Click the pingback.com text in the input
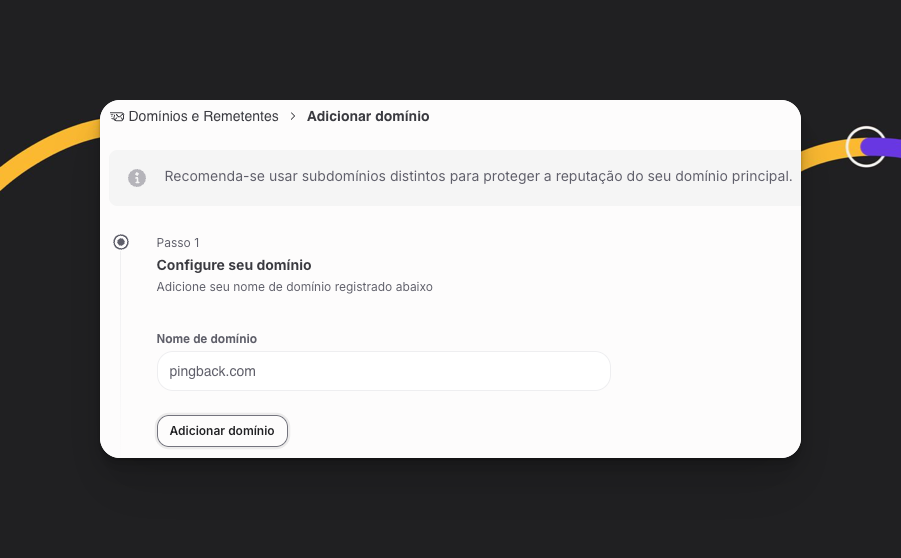The height and width of the screenshot is (558, 901). [212, 371]
